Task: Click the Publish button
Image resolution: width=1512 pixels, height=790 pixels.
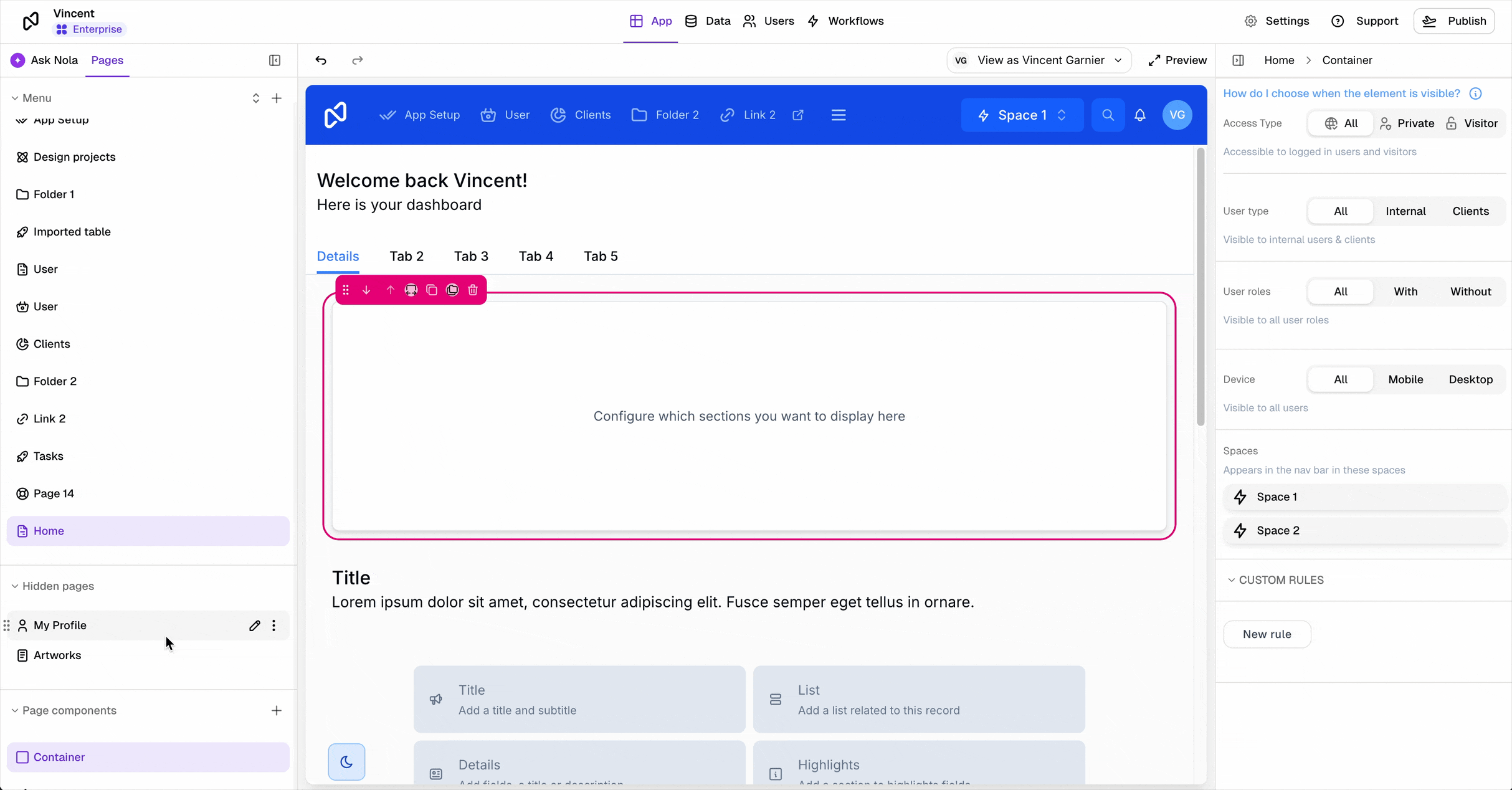Action: click(1454, 21)
